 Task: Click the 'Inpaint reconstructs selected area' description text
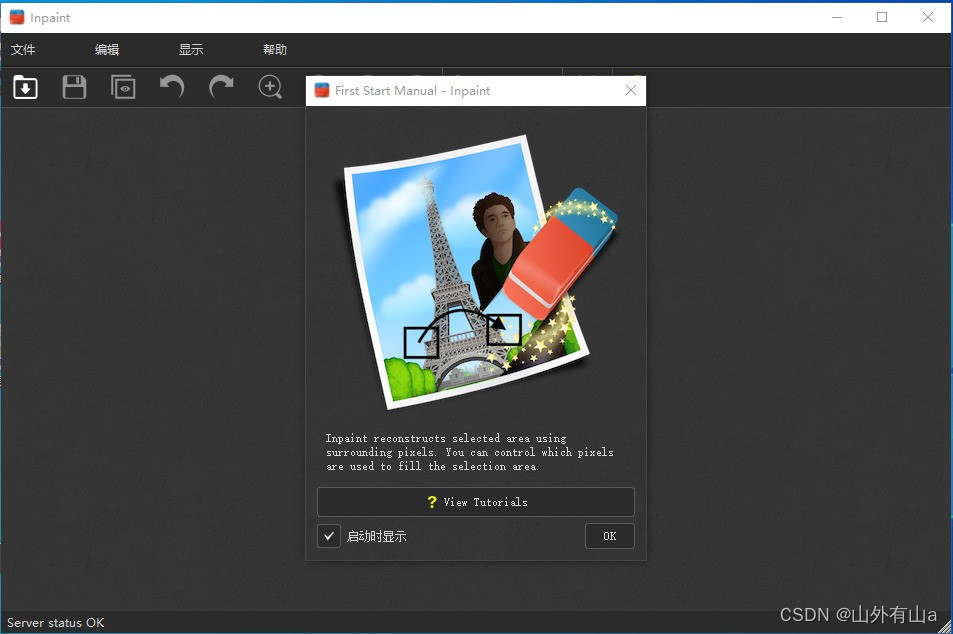(470, 452)
